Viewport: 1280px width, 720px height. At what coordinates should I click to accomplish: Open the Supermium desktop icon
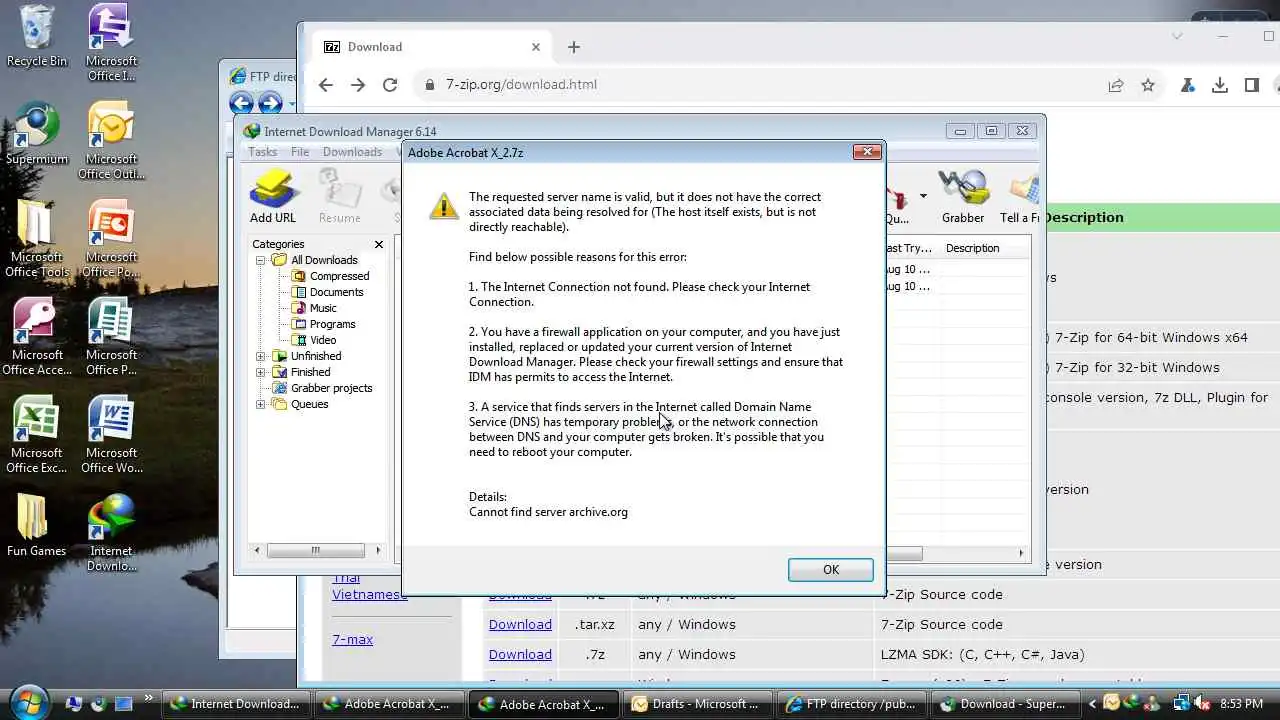click(x=37, y=134)
